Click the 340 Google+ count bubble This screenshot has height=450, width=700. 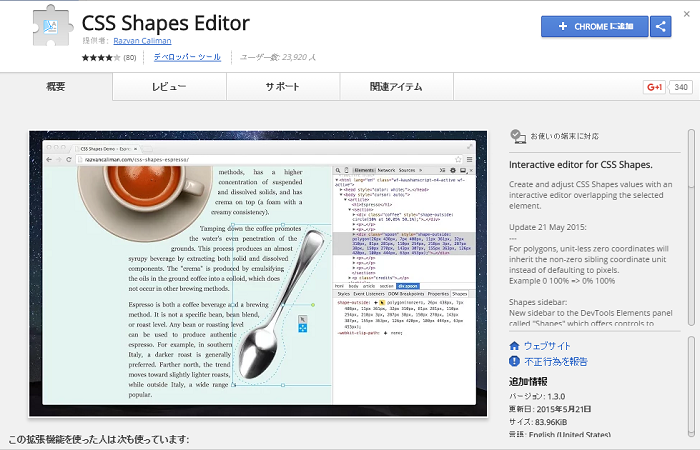pyautogui.click(x=680, y=87)
